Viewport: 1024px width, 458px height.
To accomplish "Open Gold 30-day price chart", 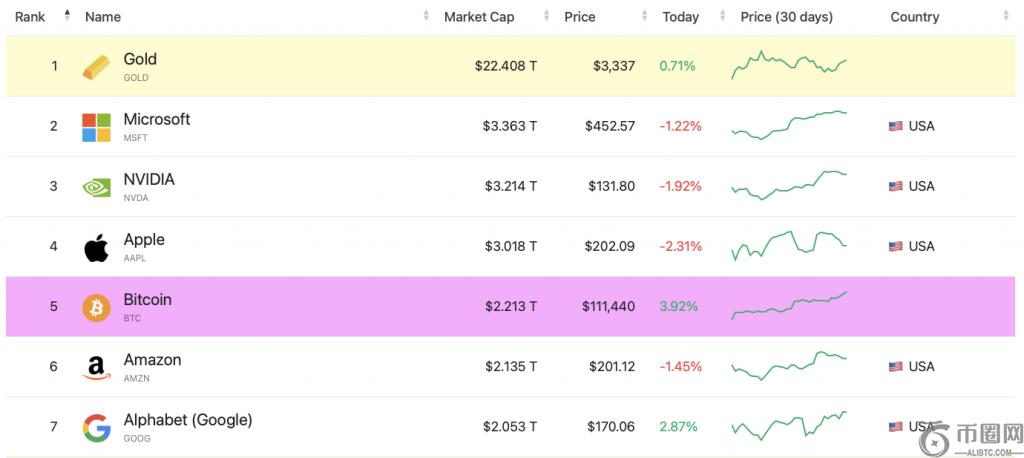I will pos(789,65).
